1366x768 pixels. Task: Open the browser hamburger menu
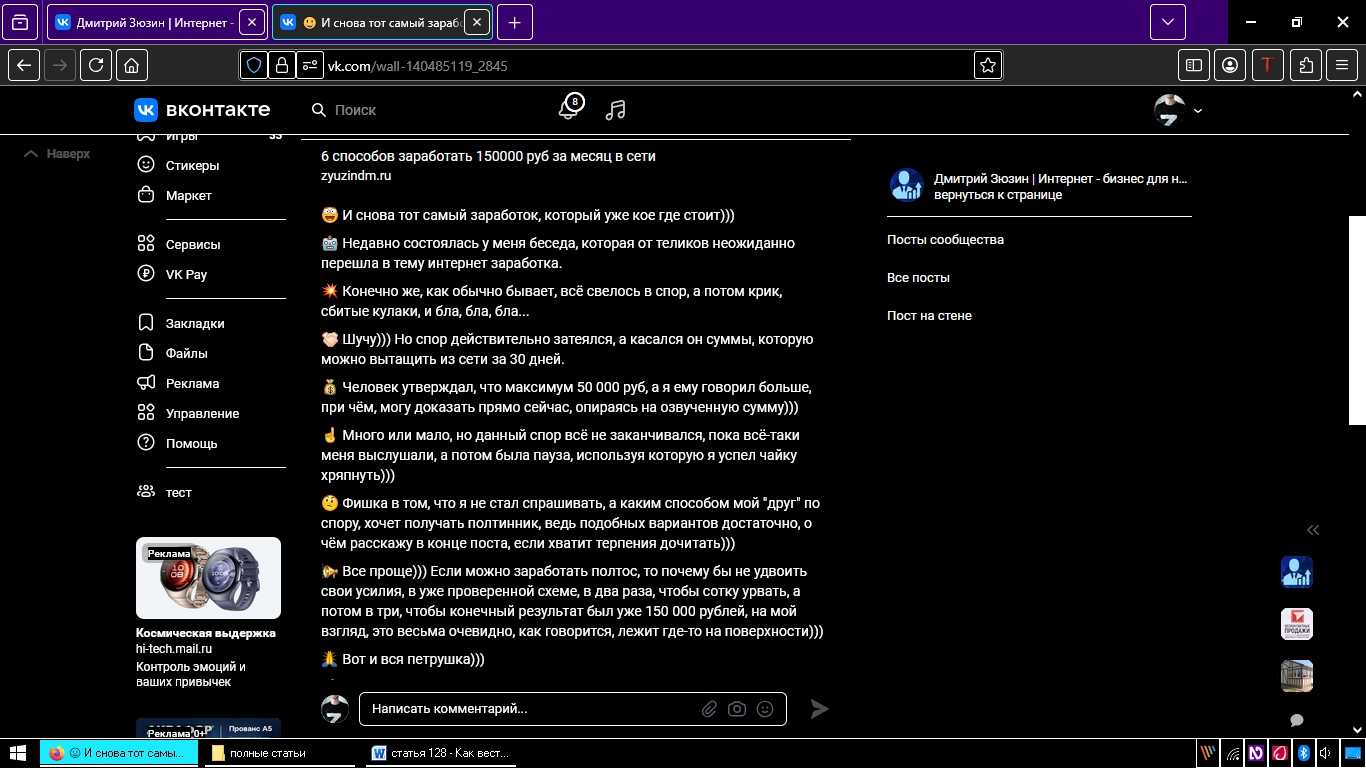tap(1342, 65)
